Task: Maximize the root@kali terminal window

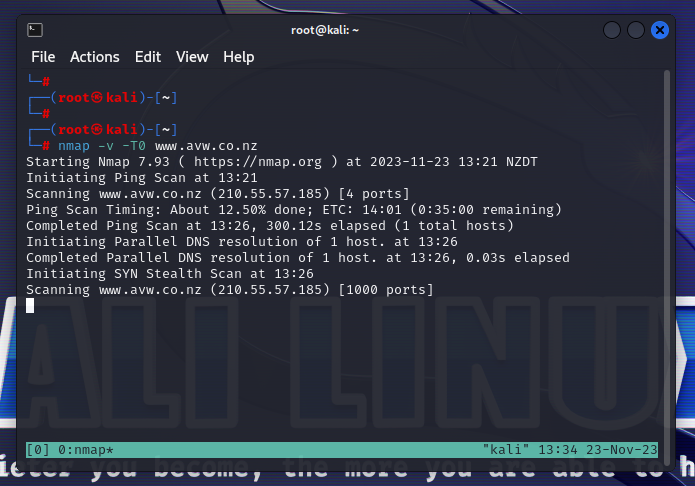Action: tap(636, 30)
